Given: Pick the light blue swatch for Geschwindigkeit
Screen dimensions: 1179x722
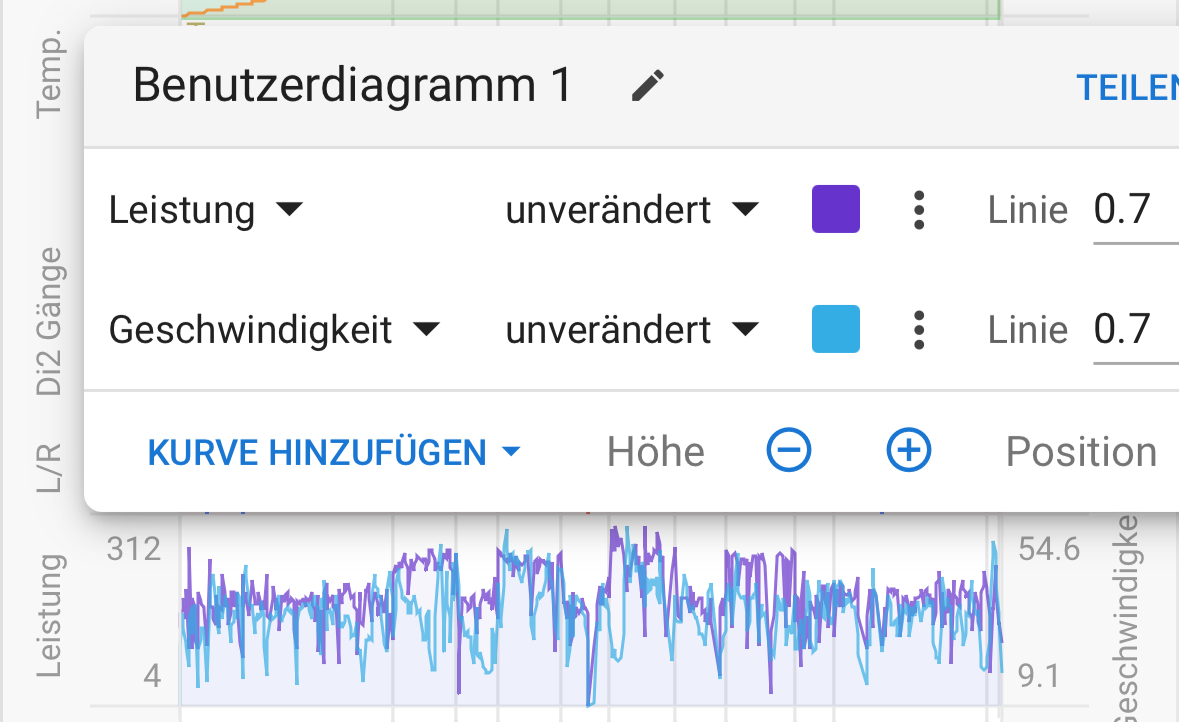Looking at the screenshot, I should 836,330.
